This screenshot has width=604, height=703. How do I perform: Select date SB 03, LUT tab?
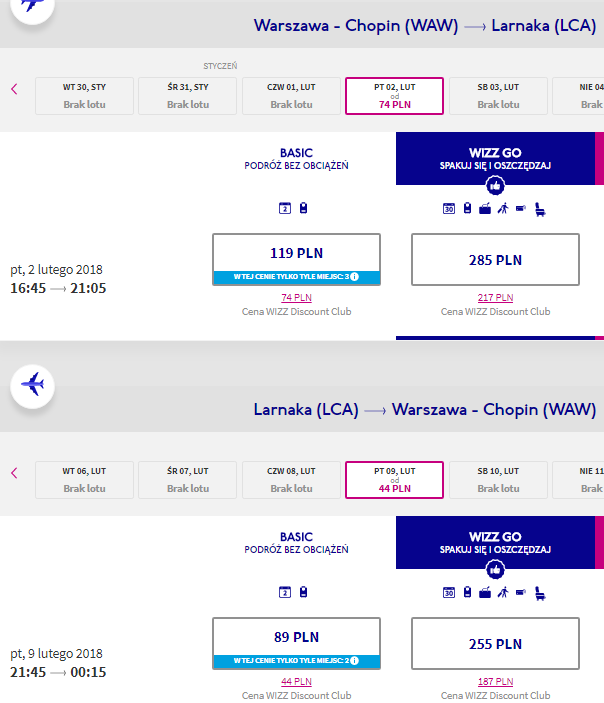coord(498,96)
